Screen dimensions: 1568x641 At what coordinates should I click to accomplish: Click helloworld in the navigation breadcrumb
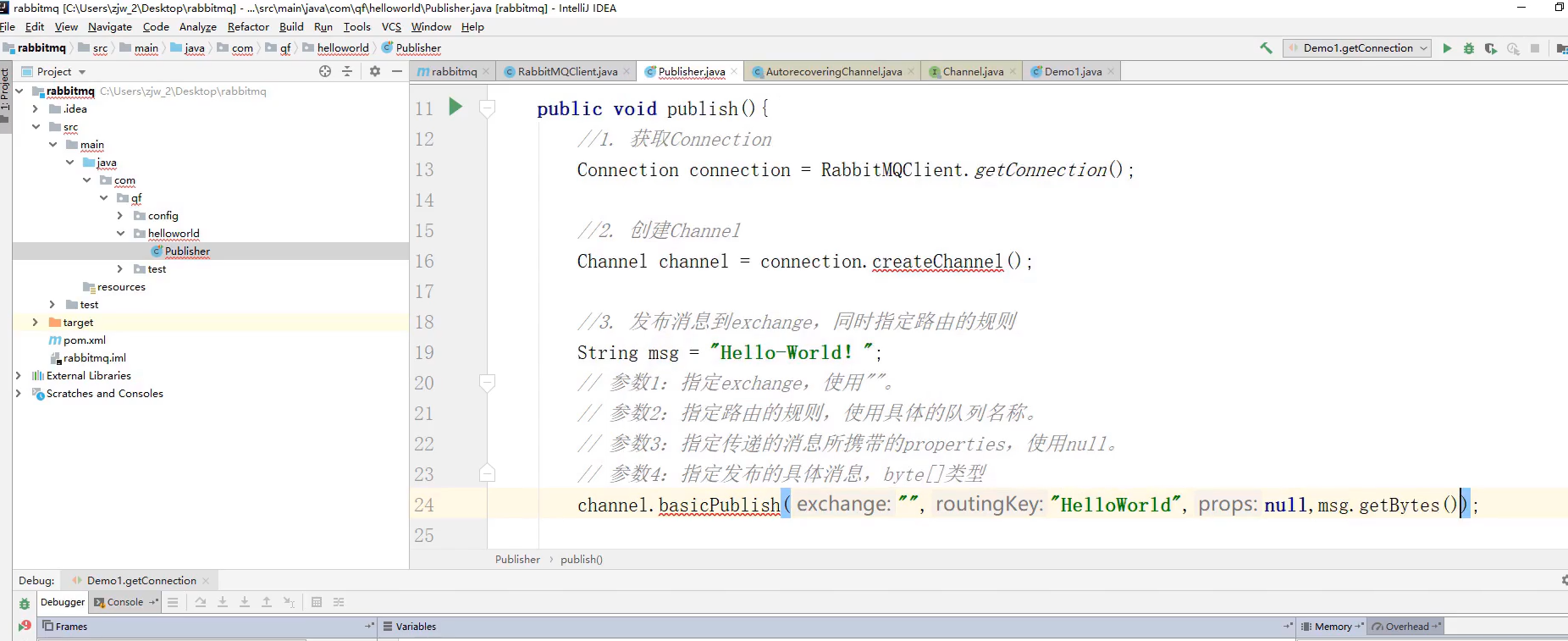[x=342, y=48]
